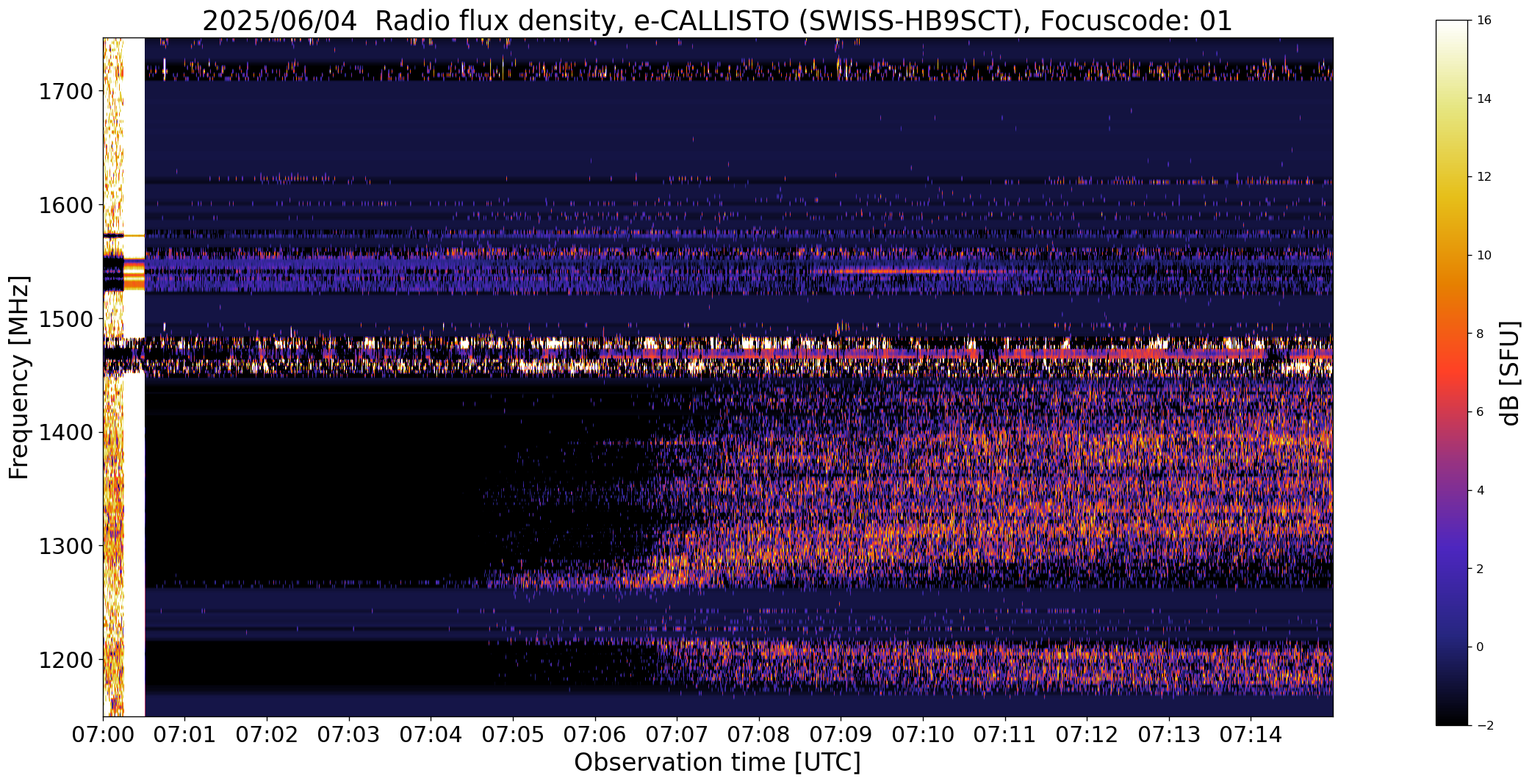Viewport: 1532px width, 784px height.
Task: Click the white saturated column just after 07:00
Action: (134, 377)
